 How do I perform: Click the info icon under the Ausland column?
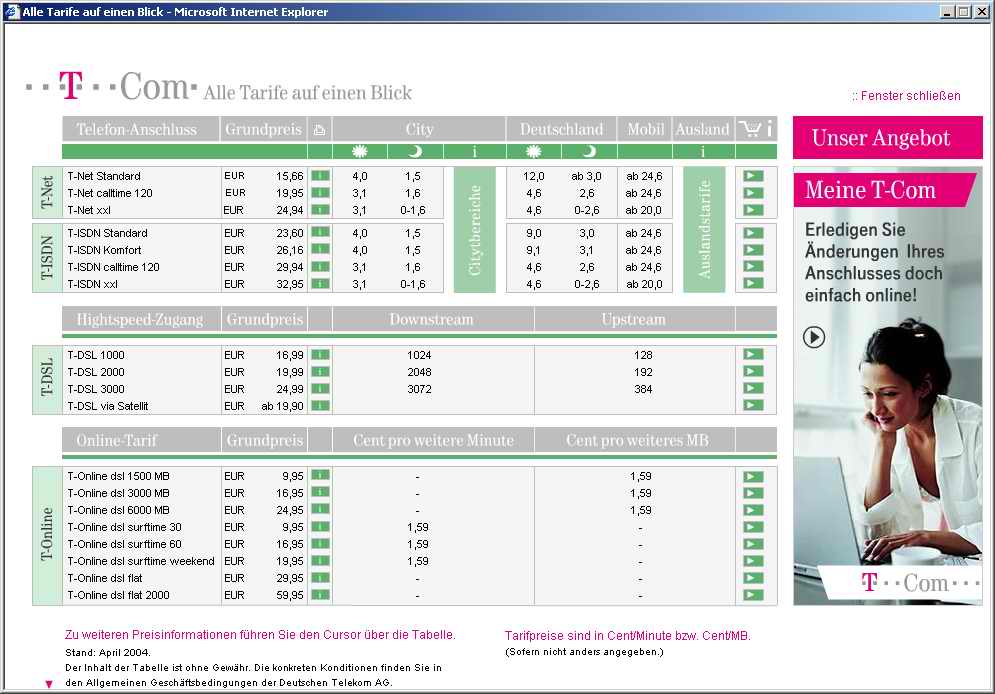pyautogui.click(x=703, y=152)
